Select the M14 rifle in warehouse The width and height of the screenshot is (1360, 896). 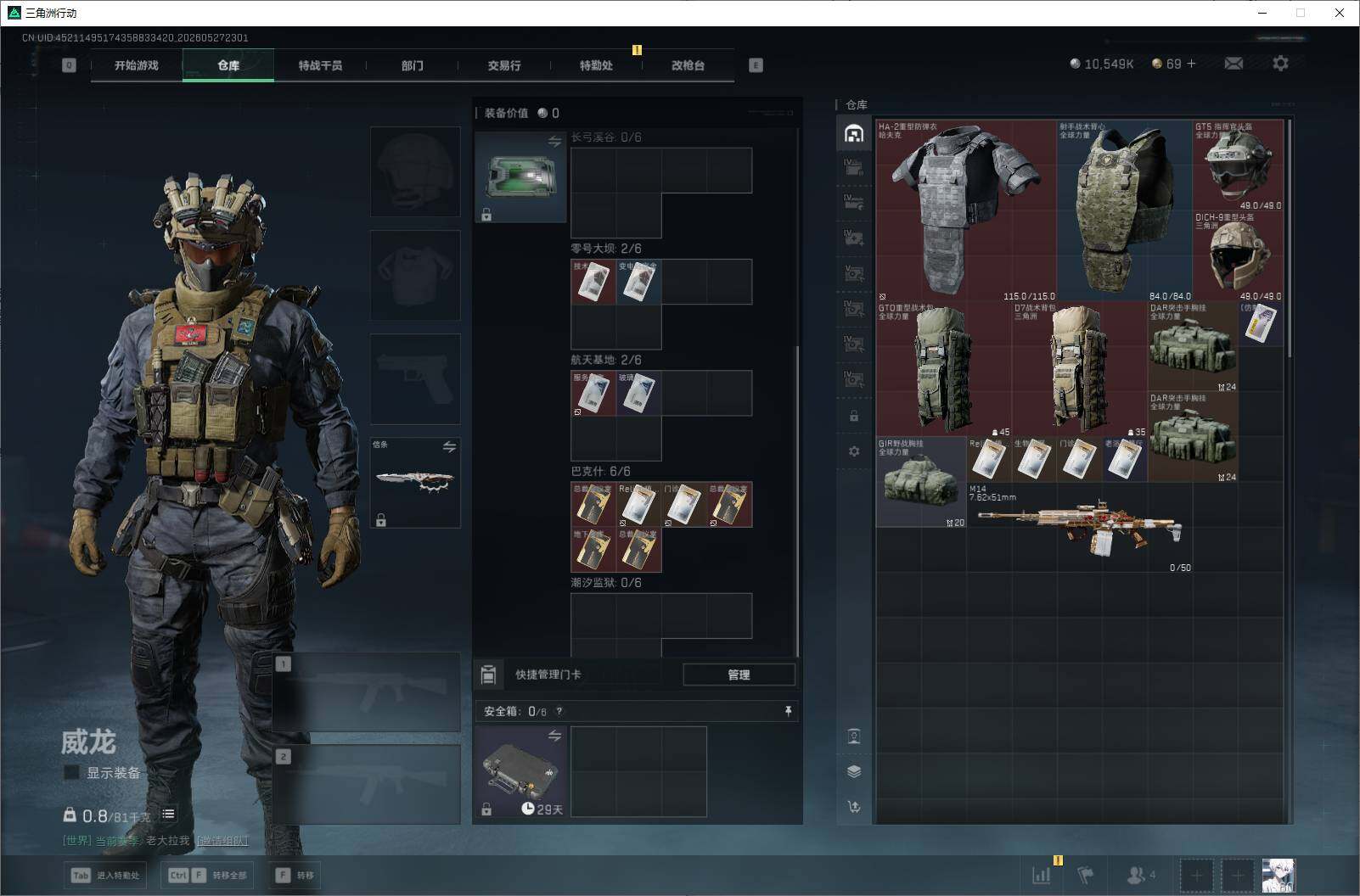point(1079,528)
